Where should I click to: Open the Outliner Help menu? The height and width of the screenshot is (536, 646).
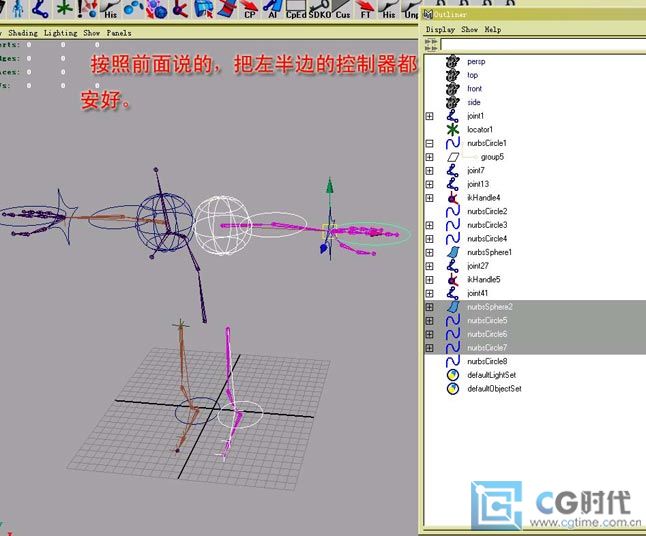(x=493, y=30)
